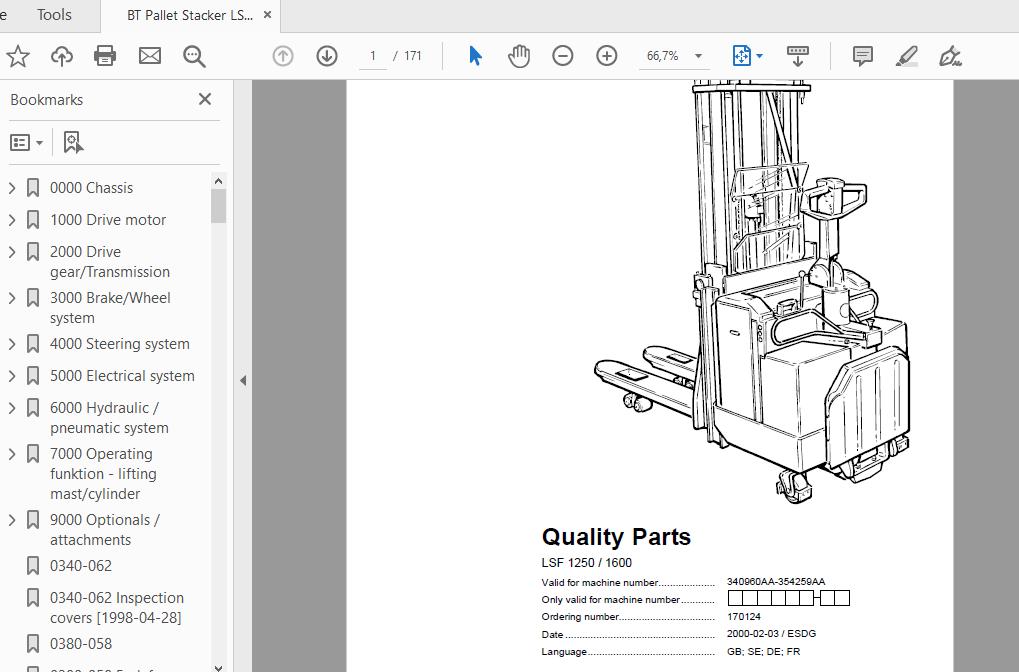The height and width of the screenshot is (672, 1019).
Task: Open the 1000 Drive motor bookmark
Action: click(x=108, y=220)
